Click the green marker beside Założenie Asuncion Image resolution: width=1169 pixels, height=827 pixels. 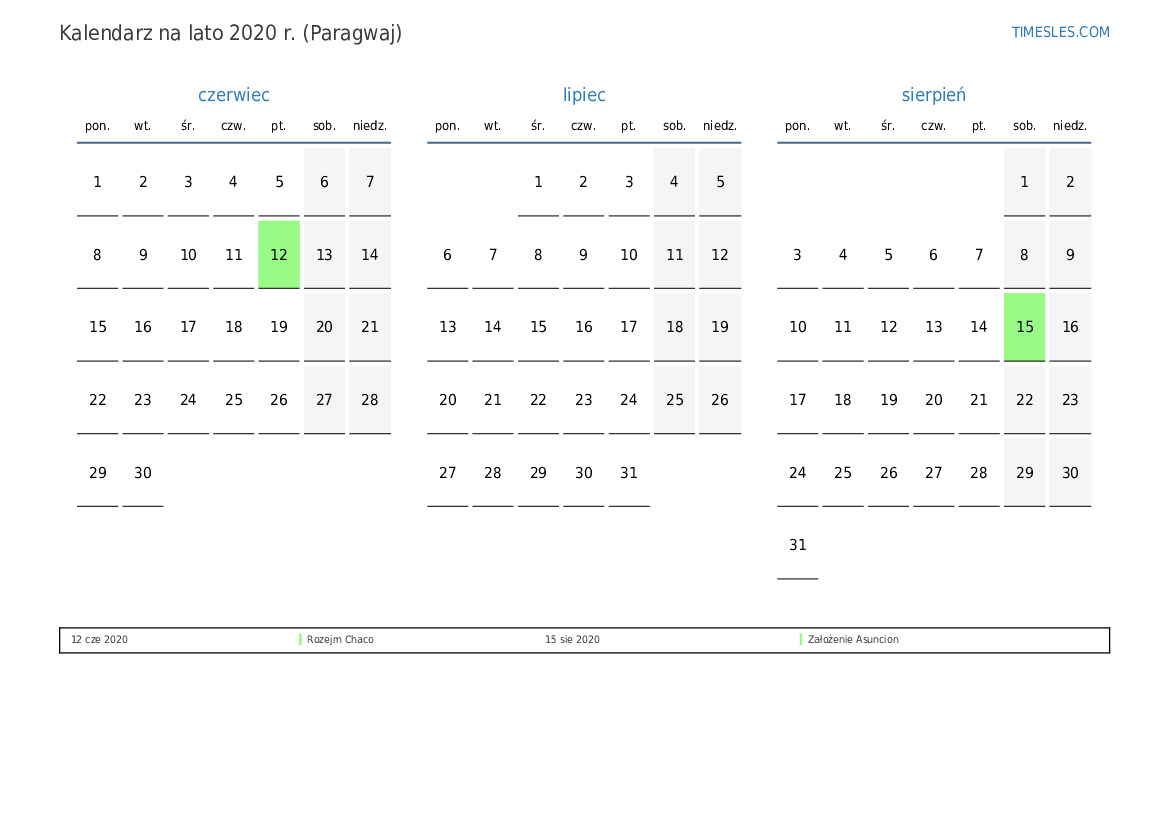click(801, 639)
